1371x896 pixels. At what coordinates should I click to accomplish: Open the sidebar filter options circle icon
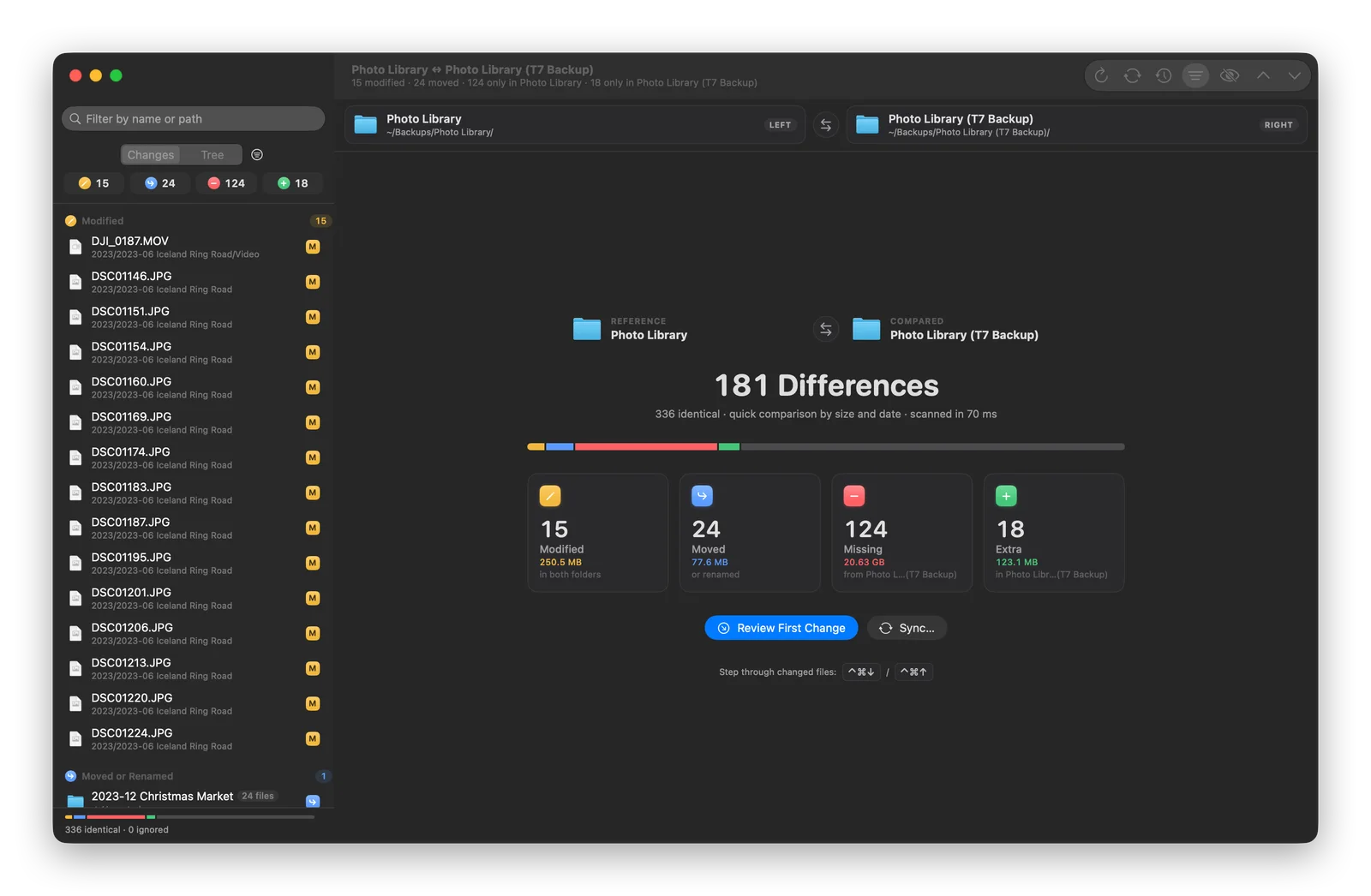(257, 155)
